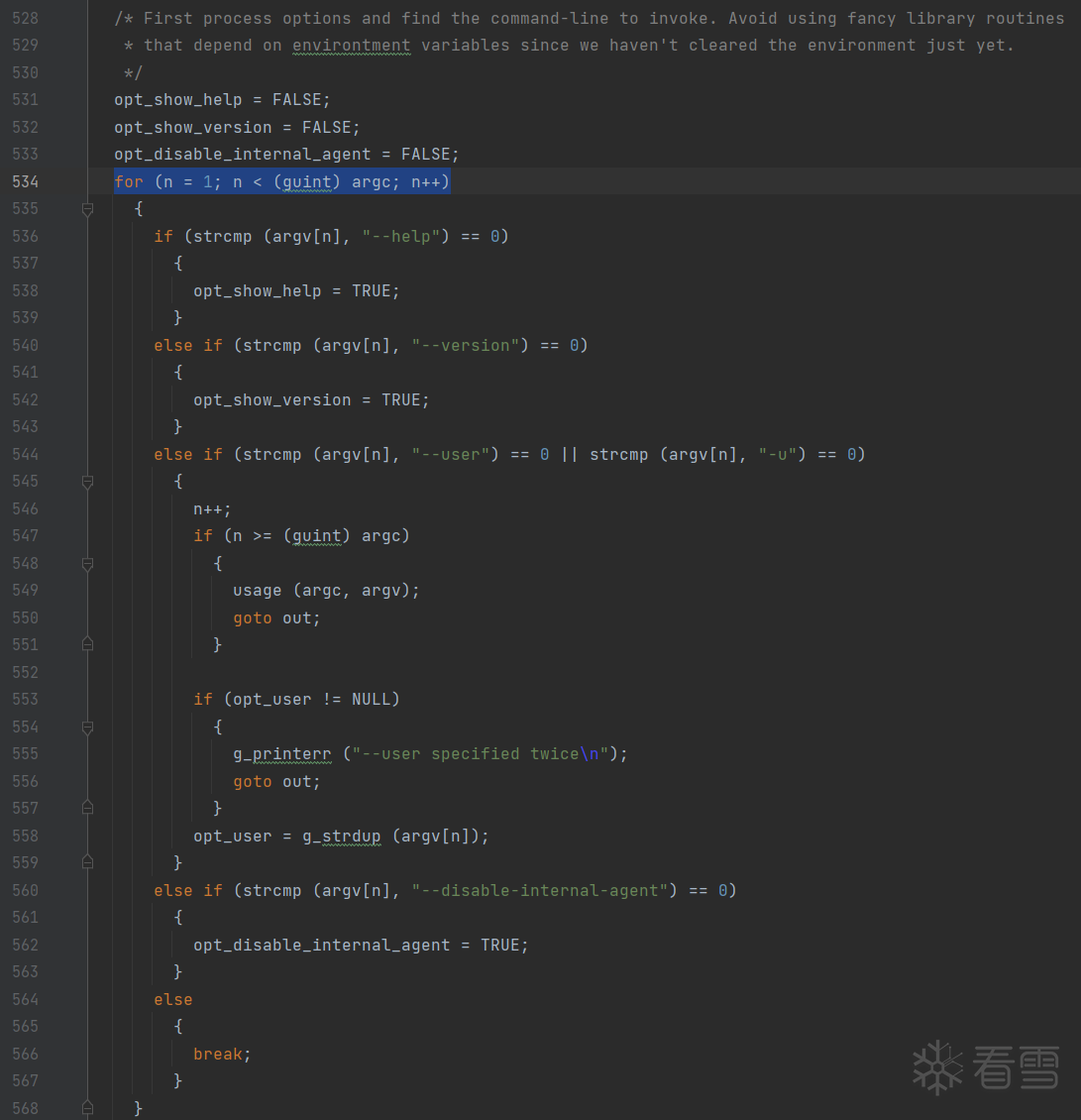1081x1120 pixels.
Task: Click the misspelled word 'environtment' in the comment
Action: click(352, 45)
